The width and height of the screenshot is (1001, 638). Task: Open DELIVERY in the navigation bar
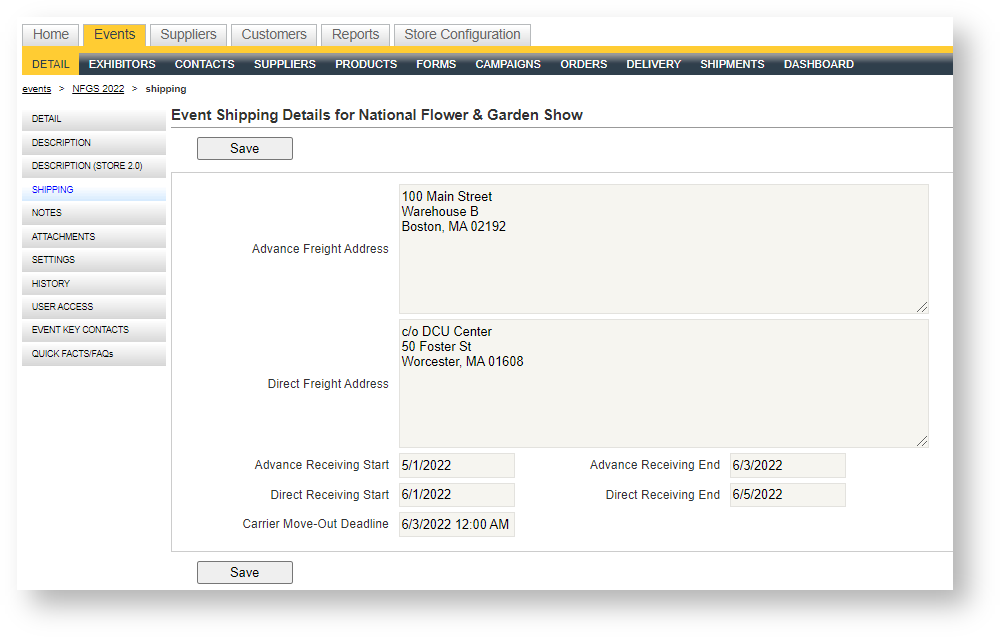(x=653, y=64)
